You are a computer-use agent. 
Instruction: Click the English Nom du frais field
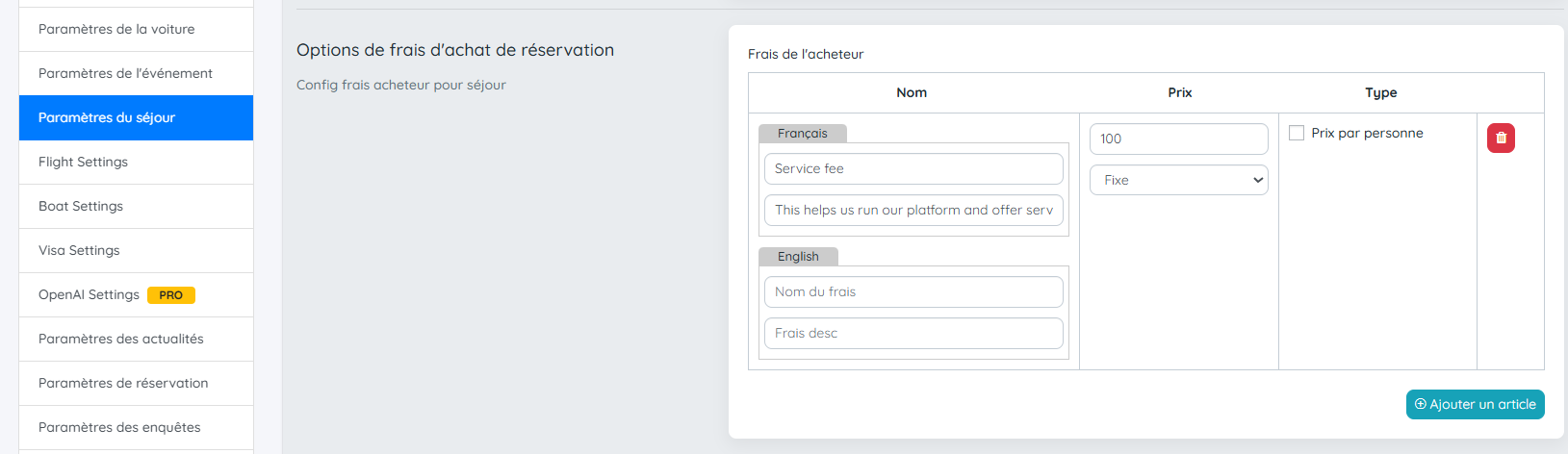pos(913,291)
